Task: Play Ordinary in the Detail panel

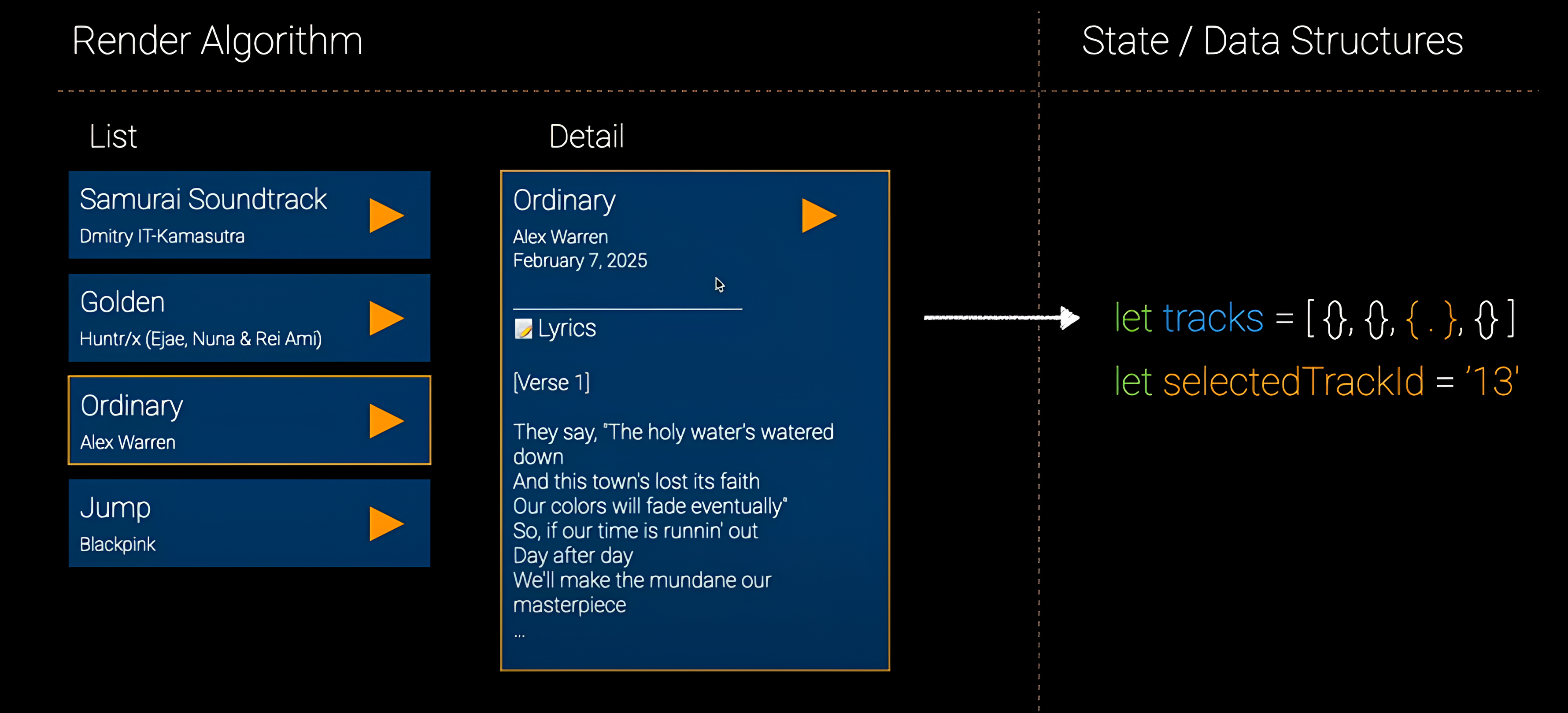Action: (x=818, y=215)
